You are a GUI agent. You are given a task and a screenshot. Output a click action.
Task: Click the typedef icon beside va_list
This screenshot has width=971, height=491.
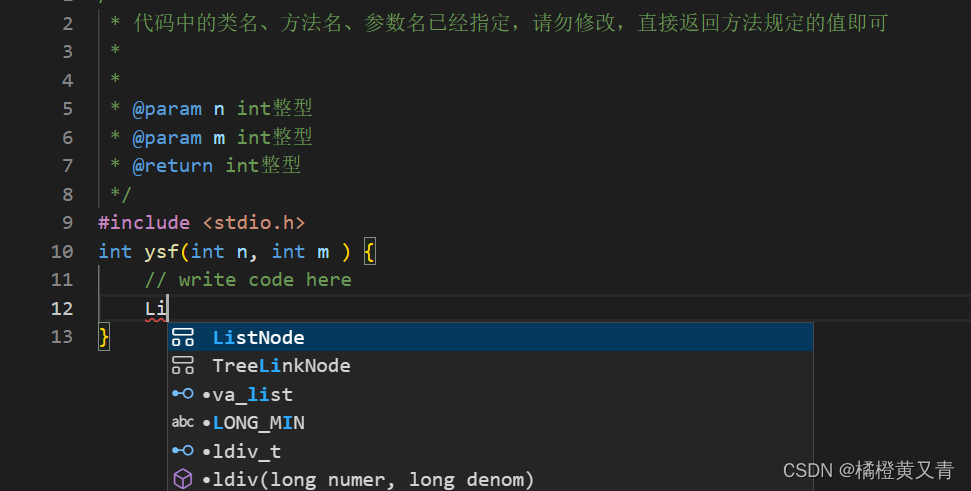183,394
